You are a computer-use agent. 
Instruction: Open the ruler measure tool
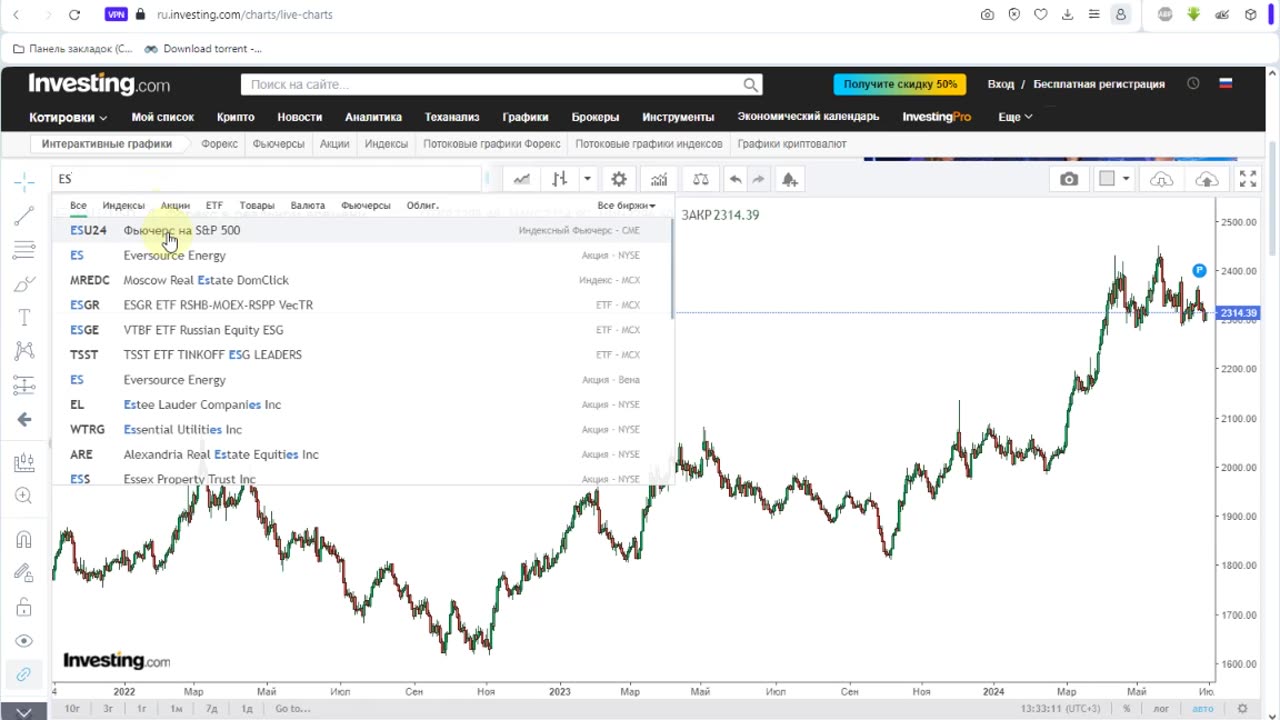(x=24, y=463)
